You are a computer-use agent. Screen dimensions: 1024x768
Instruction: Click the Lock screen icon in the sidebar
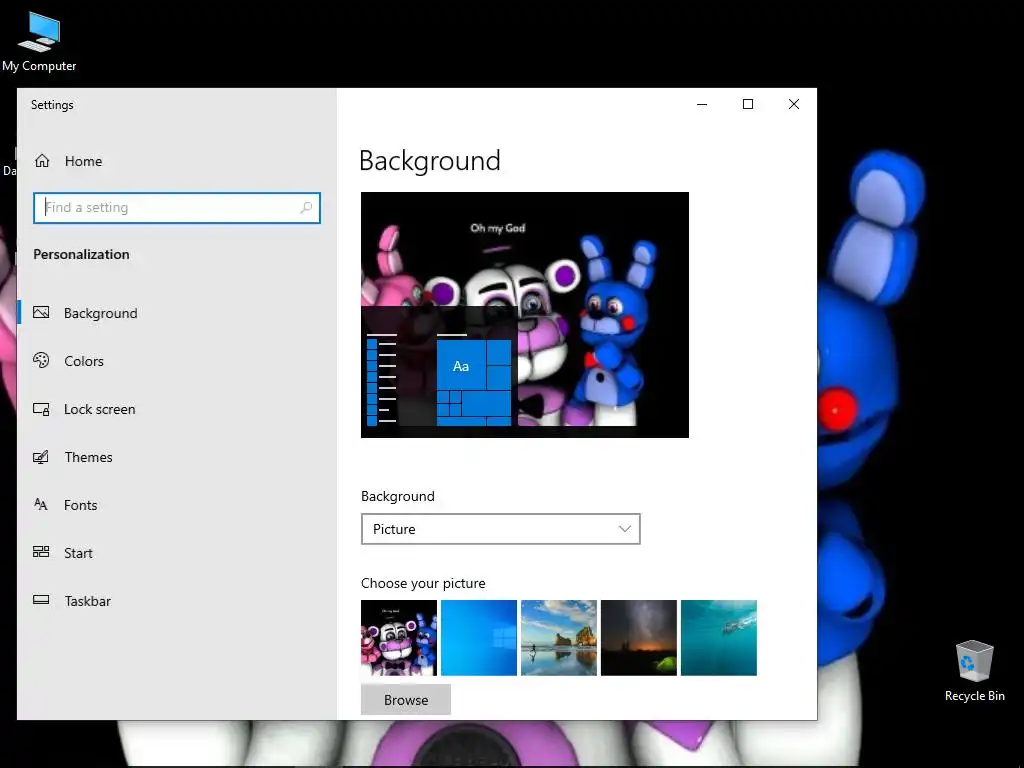[41, 409]
